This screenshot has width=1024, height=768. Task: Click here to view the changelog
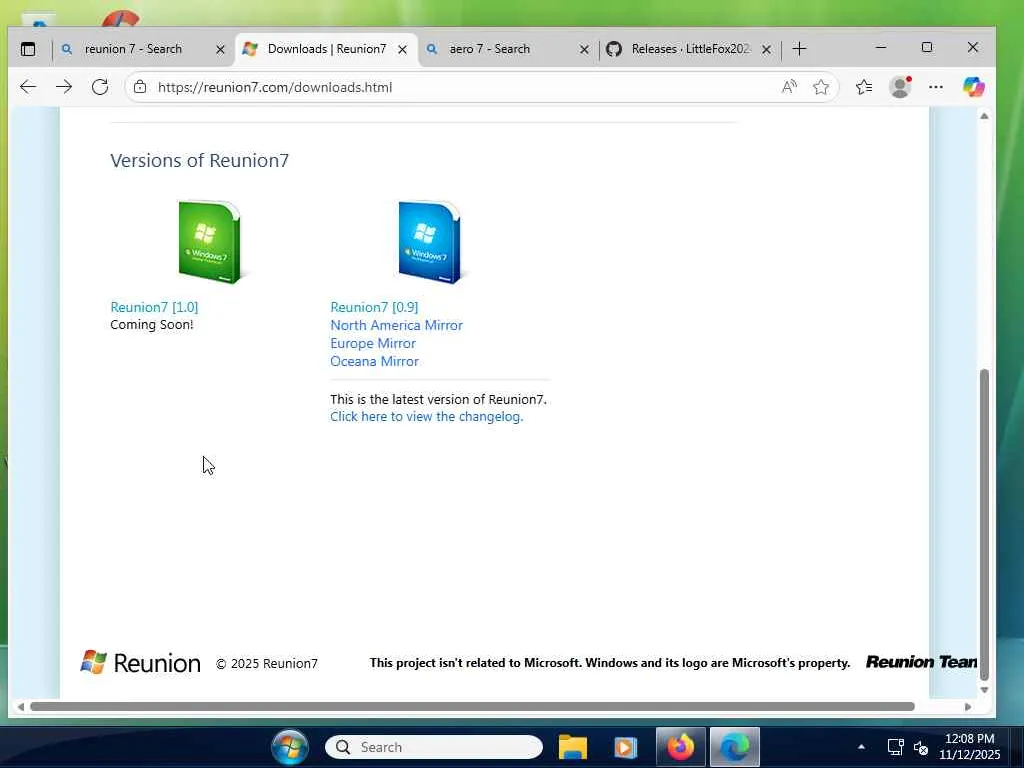coord(426,417)
